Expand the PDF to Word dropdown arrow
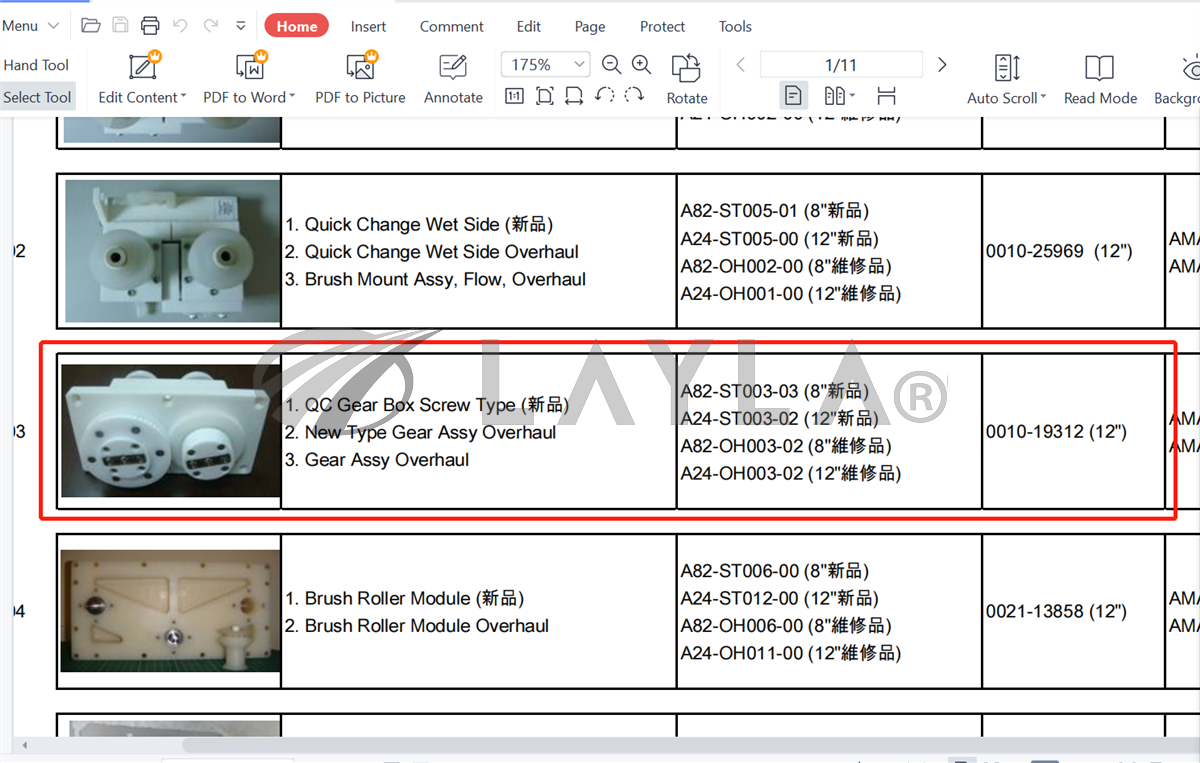 292,98
